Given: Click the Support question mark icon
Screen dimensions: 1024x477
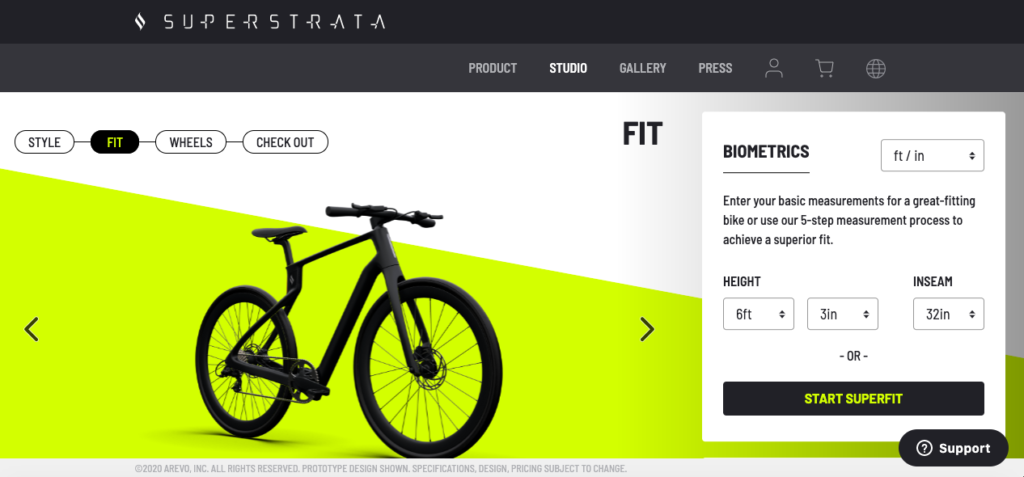Looking at the screenshot, I should [924, 448].
